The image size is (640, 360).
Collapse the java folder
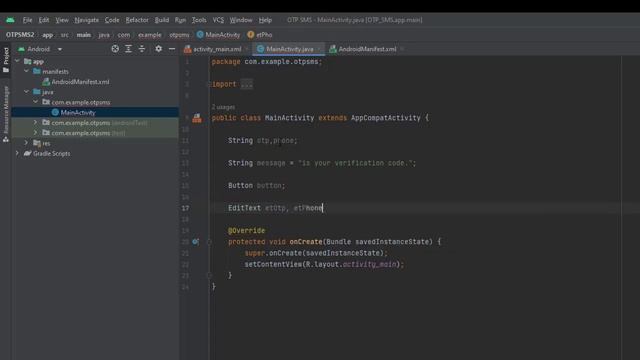point(27,92)
